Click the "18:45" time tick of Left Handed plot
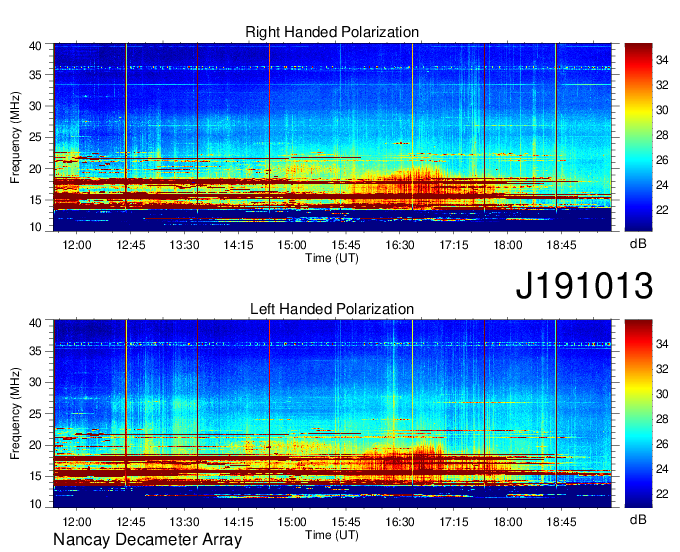This screenshot has width=680, height=552. 562,521
